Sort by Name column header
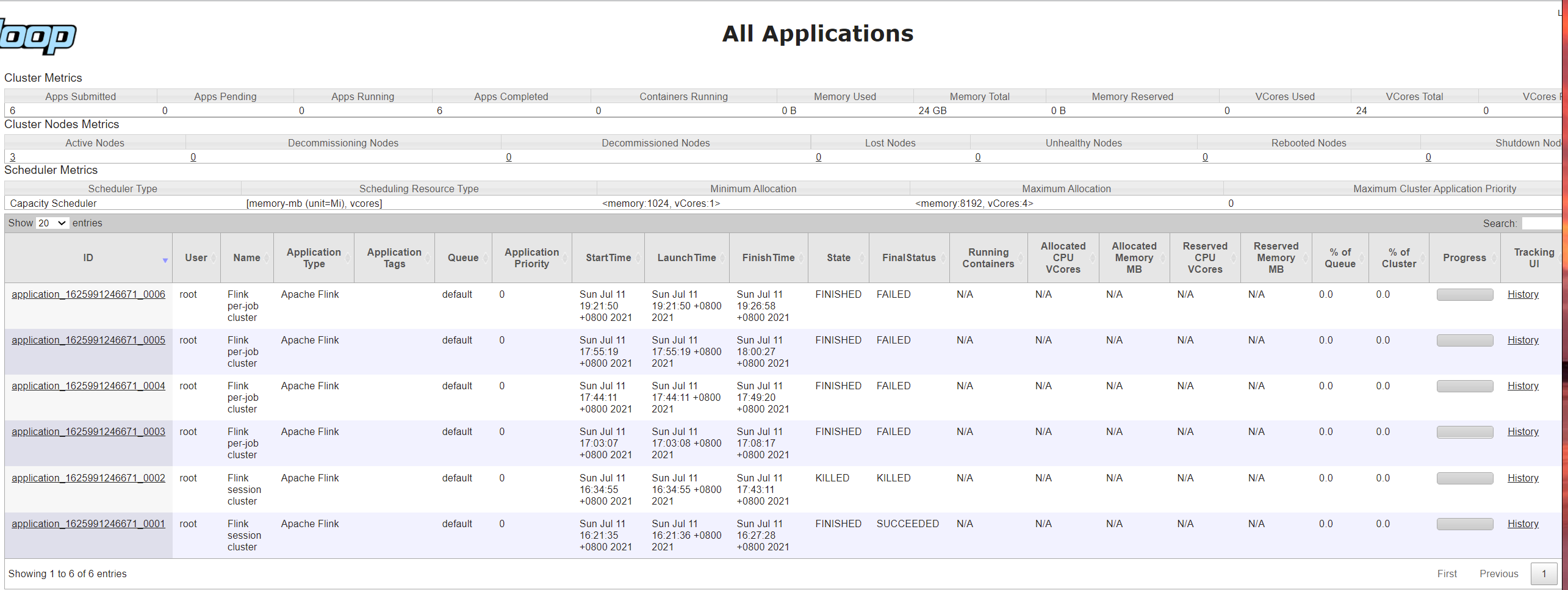 click(246, 258)
